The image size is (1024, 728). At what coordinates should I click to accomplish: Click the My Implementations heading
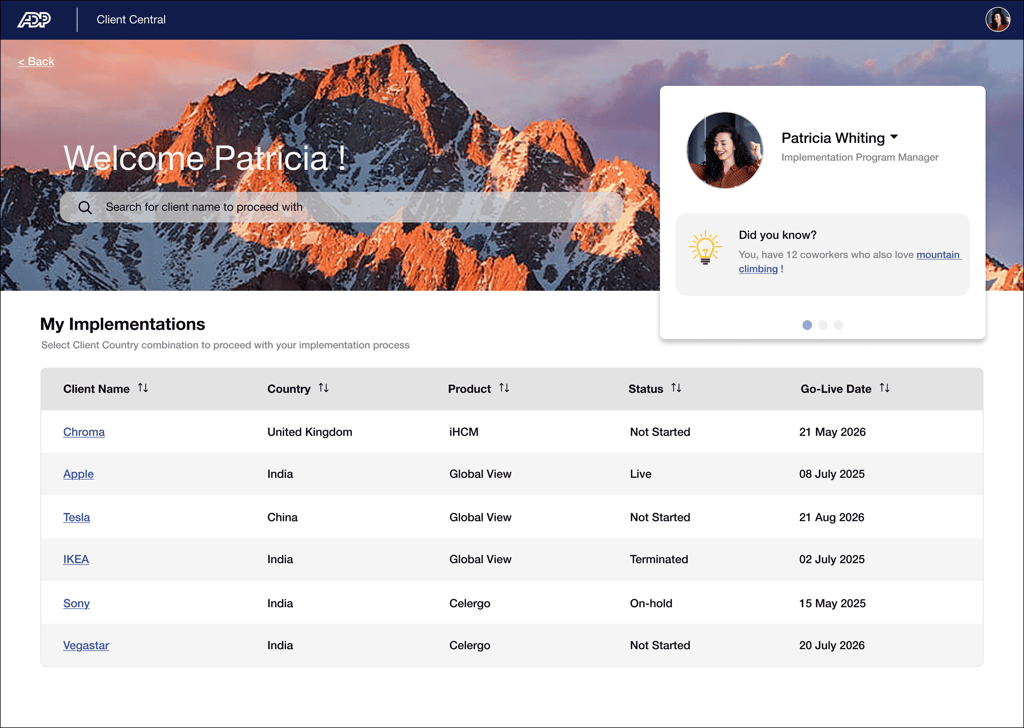(x=123, y=324)
